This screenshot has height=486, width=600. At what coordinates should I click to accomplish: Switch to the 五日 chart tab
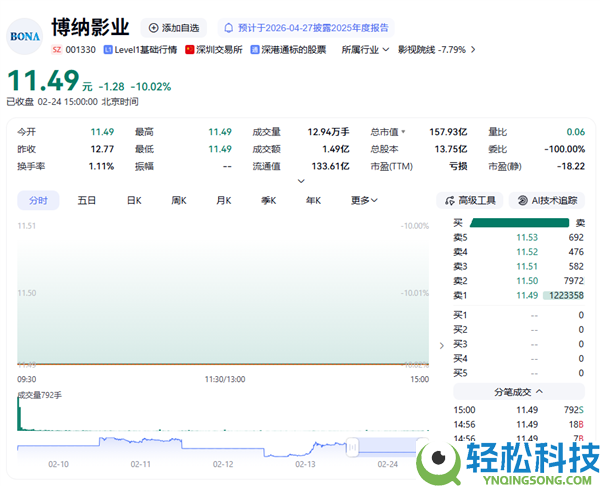point(87,200)
